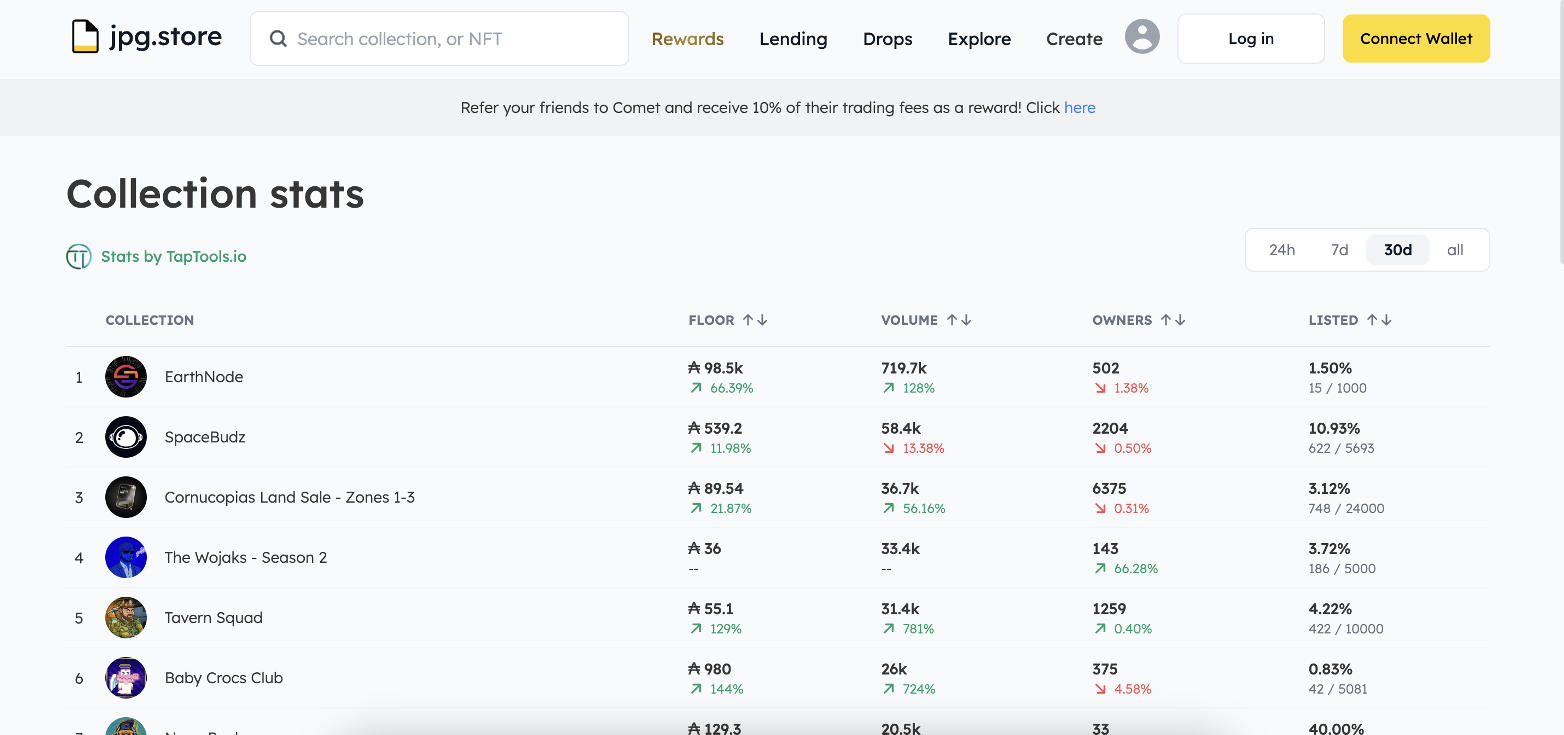
Task: Switch stats timeframe to 24h
Action: (1281, 250)
